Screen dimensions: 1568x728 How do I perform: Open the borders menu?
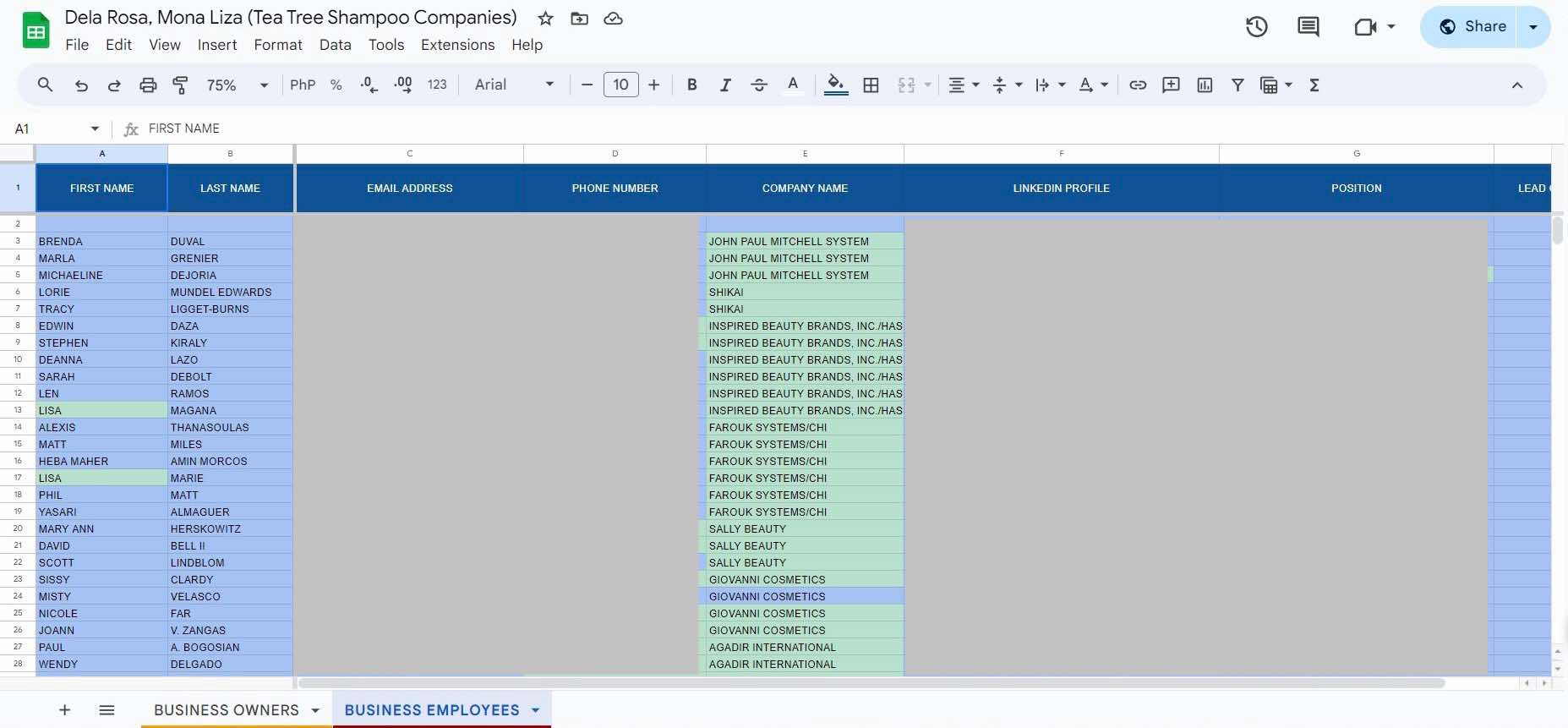pos(871,85)
